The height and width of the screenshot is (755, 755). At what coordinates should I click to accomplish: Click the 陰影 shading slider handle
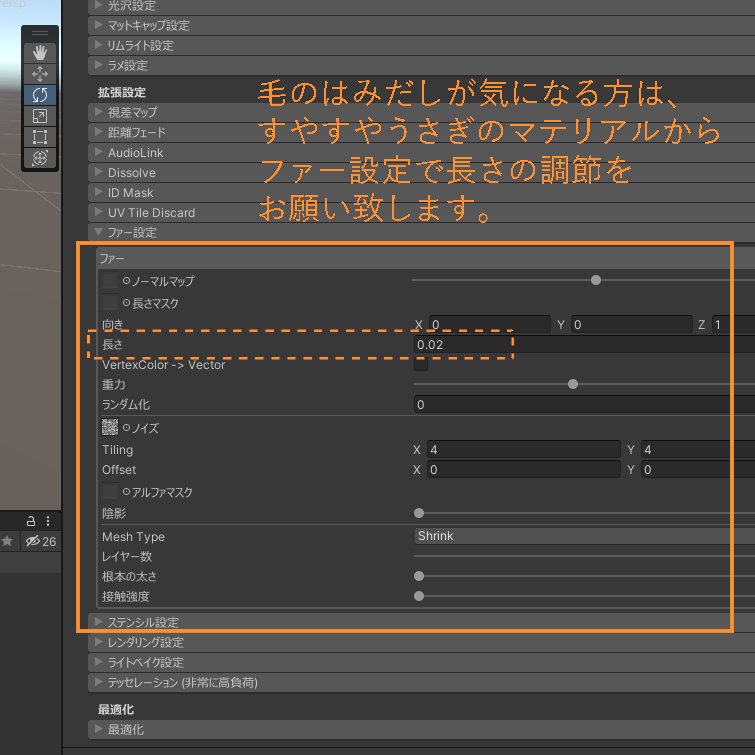tap(419, 513)
